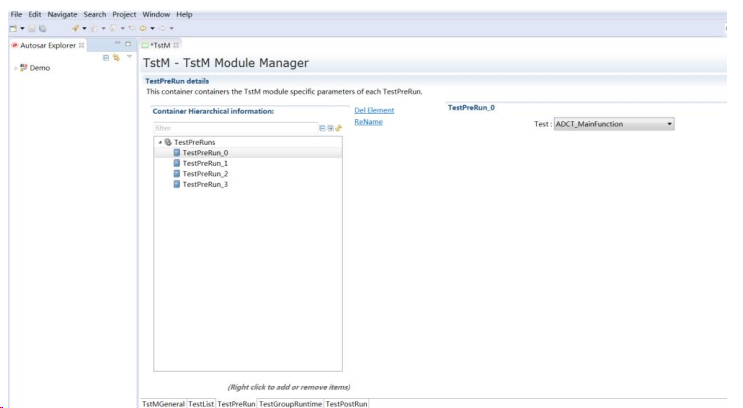The image size is (743, 408).
Task: Minimize the Autosar Explorer panel
Action: [x=117, y=43]
